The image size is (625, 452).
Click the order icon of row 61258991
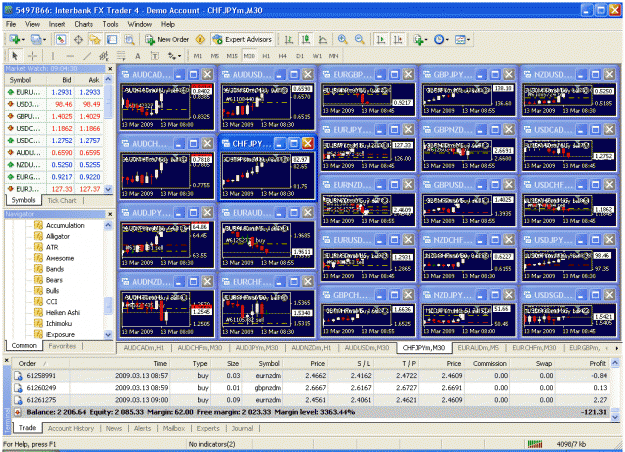click(x=18, y=376)
